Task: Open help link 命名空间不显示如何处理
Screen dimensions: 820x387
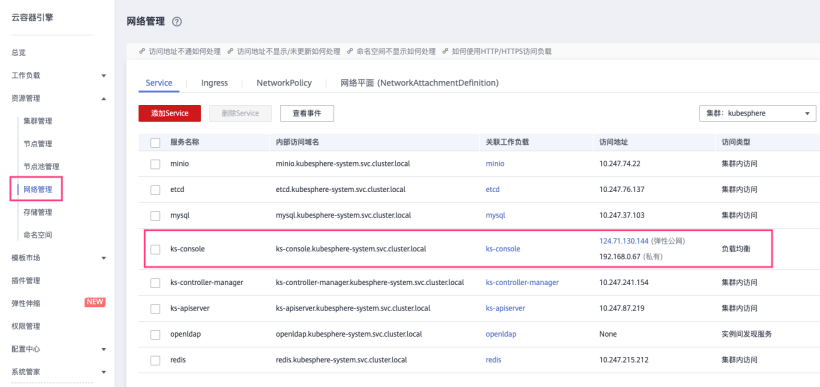Action: coord(396,52)
